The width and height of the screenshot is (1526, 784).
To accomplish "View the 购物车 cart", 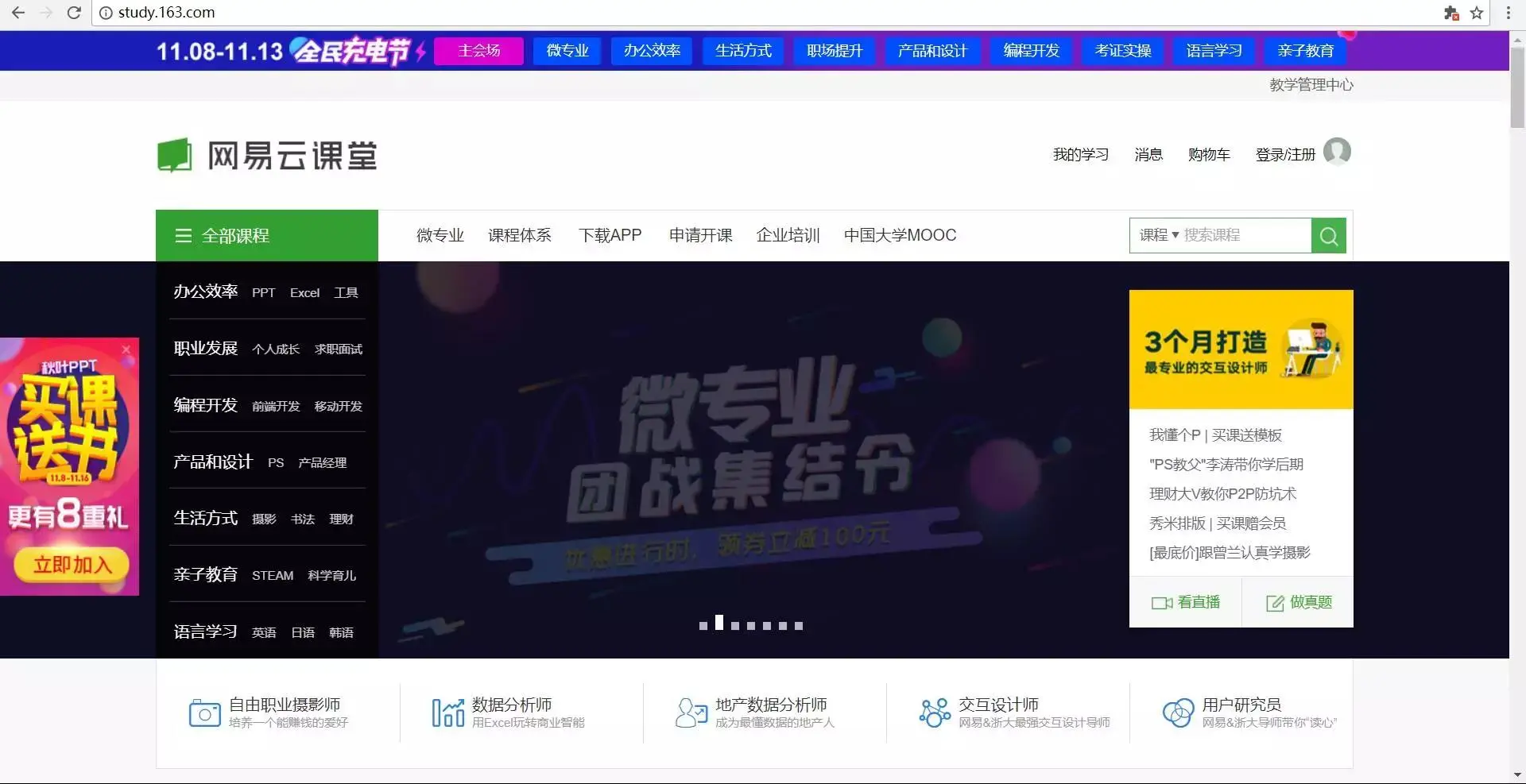I will point(1209,155).
